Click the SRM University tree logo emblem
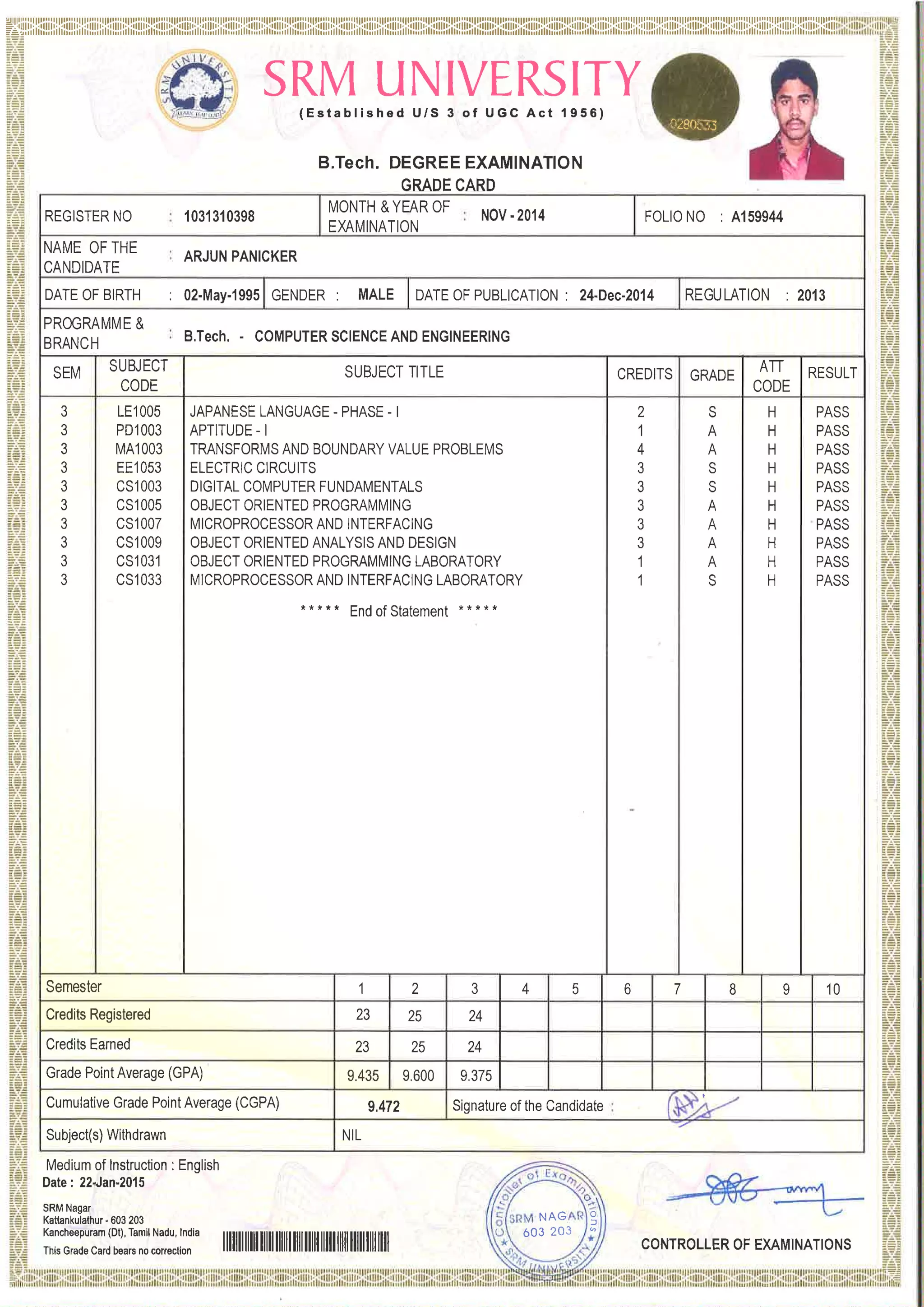This screenshot has height=1307, width=924. (x=196, y=90)
